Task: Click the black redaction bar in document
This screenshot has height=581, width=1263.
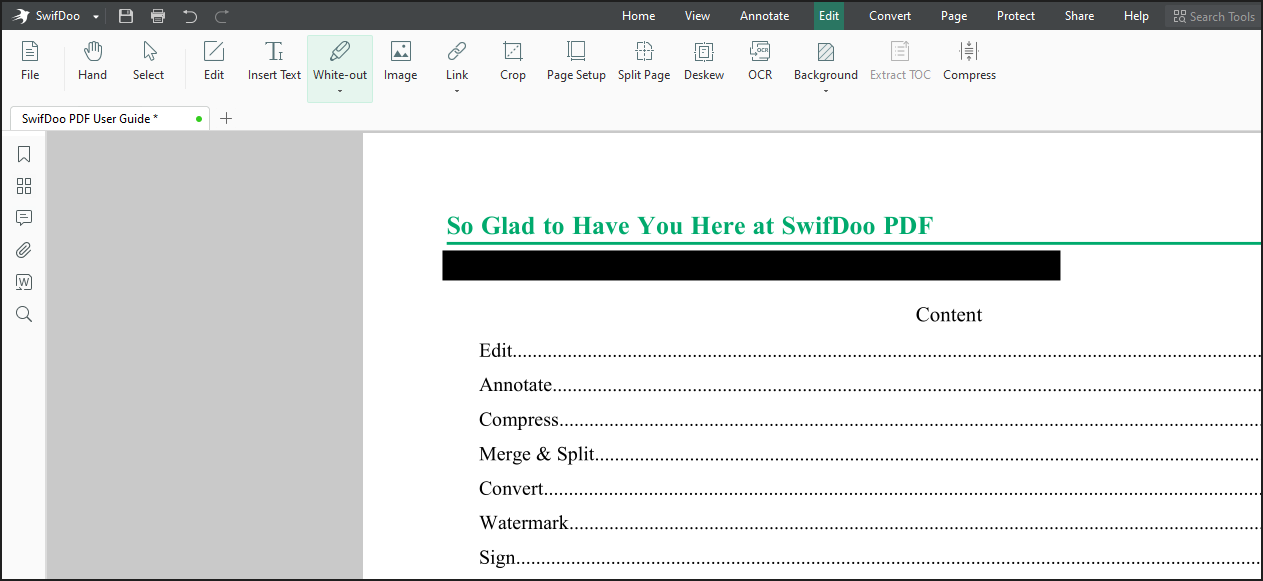Action: coord(751,265)
